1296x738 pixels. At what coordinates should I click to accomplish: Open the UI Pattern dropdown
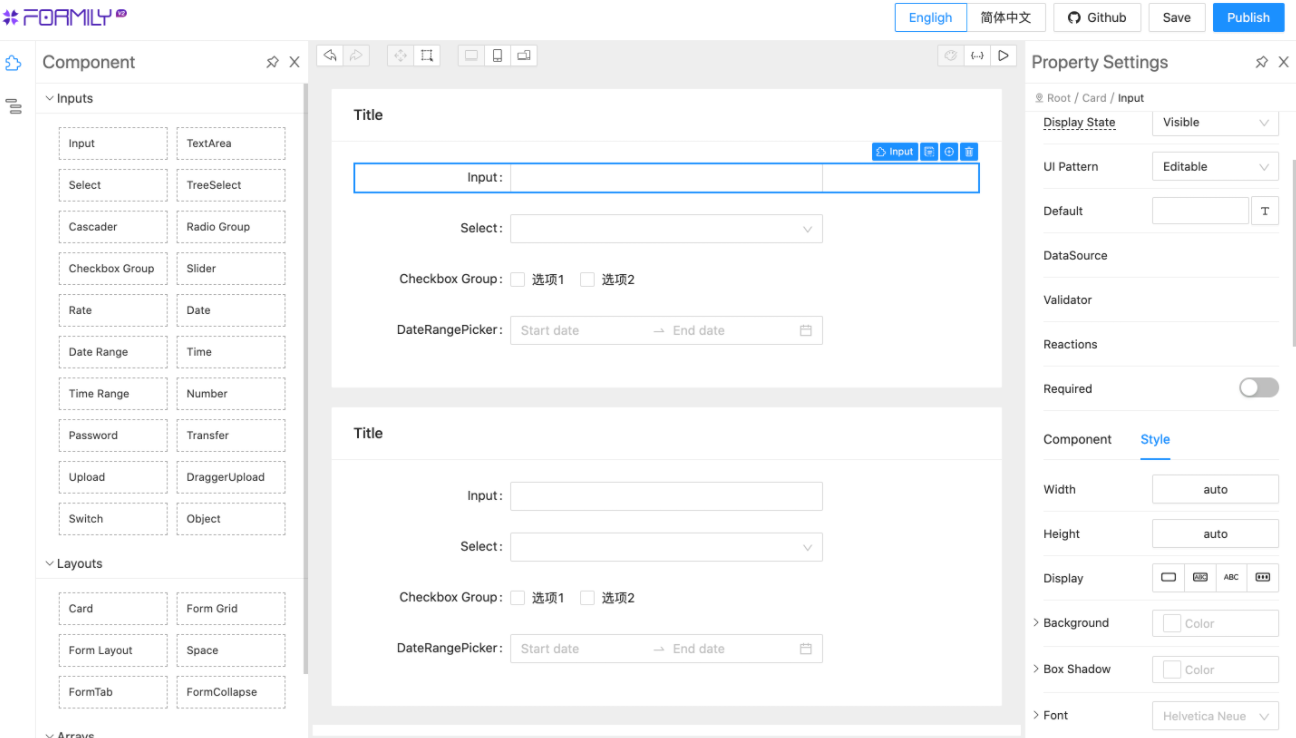[x=1215, y=167]
